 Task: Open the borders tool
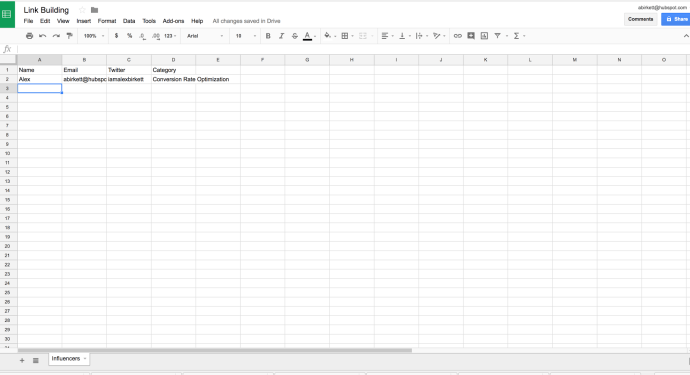(x=345, y=36)
